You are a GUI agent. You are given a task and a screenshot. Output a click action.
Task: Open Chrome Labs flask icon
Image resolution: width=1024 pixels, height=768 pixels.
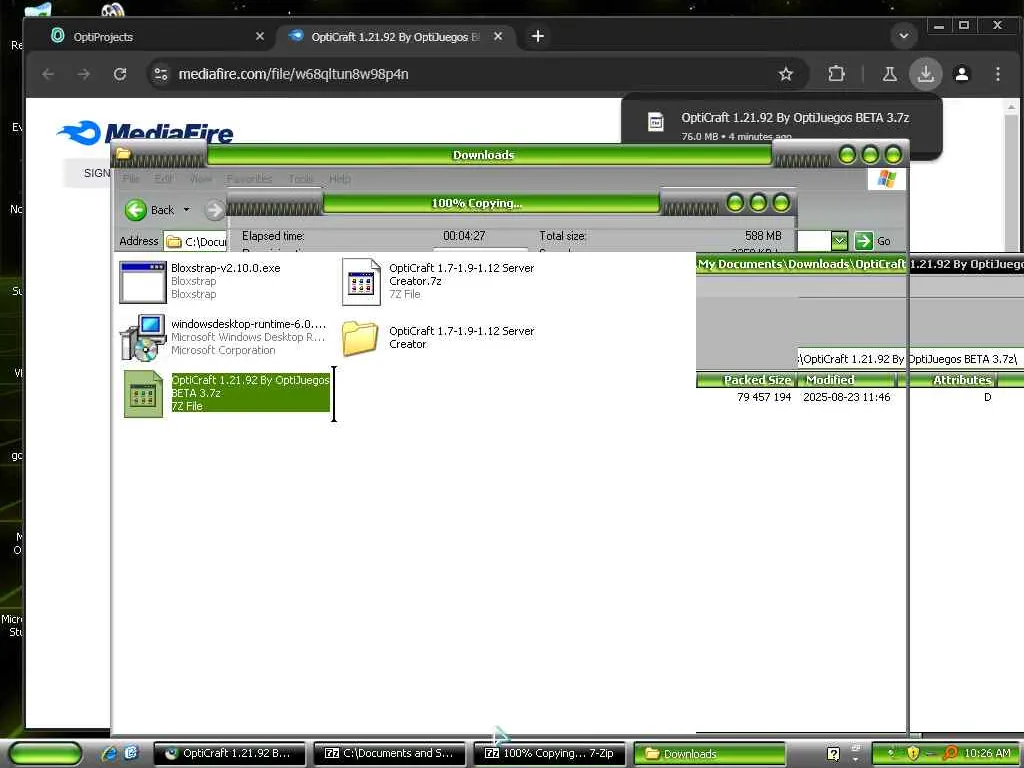889,74
